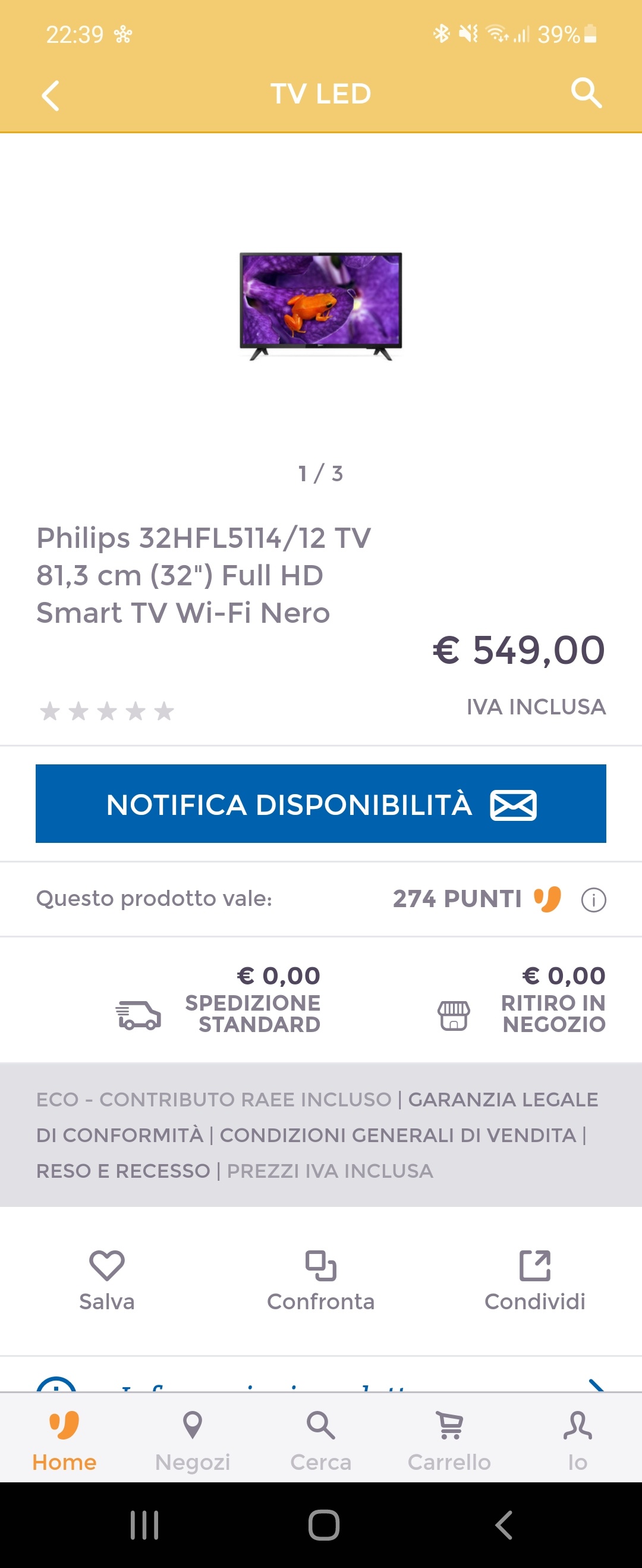Screen dimensions: 642x1568
Task: Open Garanzia Legale di Conformità link
Action: click(x=316, y=1117)
